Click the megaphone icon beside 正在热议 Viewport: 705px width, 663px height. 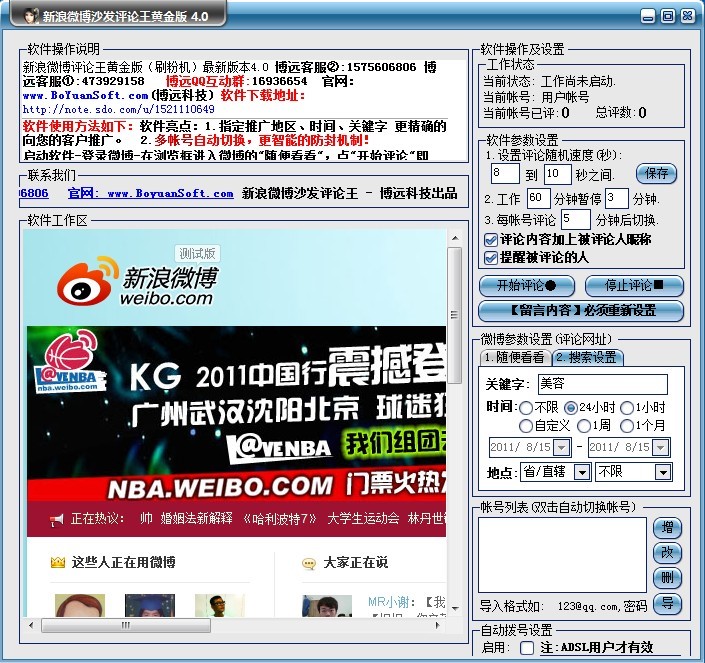pyautogui.click(x=57, y=520)
